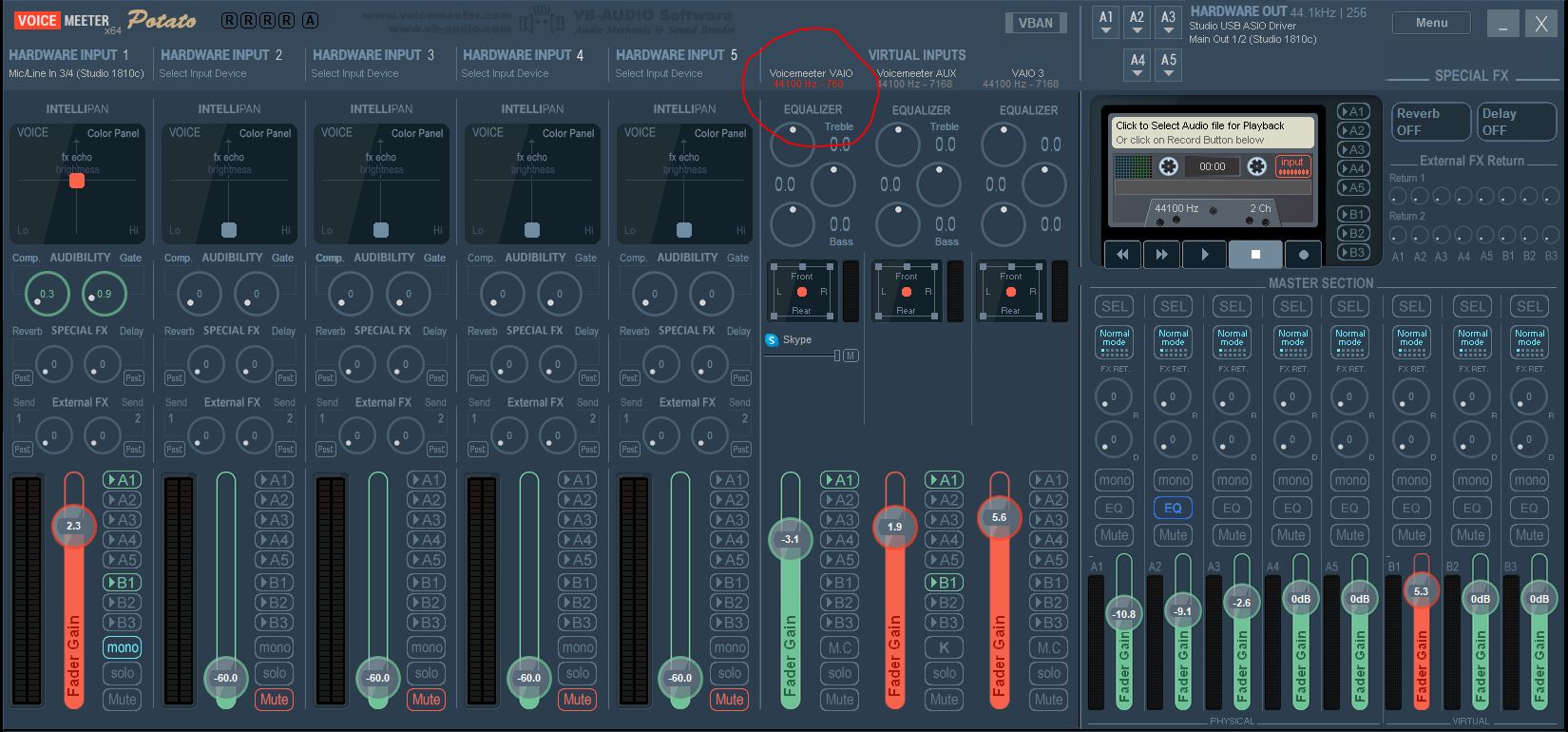Toggle the Delay effect on
The image size is (1568, 732).
(x=1516, y=121)
